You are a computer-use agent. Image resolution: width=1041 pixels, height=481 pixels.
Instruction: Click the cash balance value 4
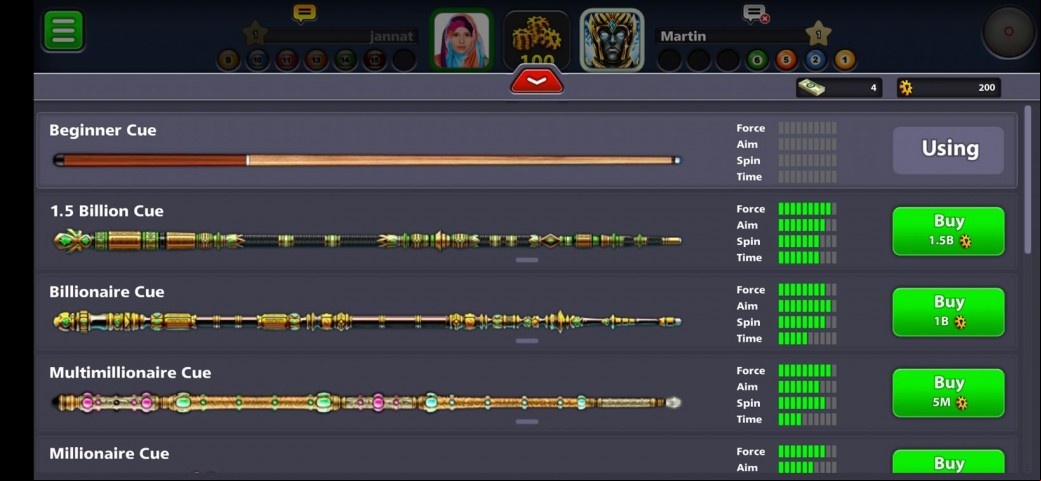873,88
